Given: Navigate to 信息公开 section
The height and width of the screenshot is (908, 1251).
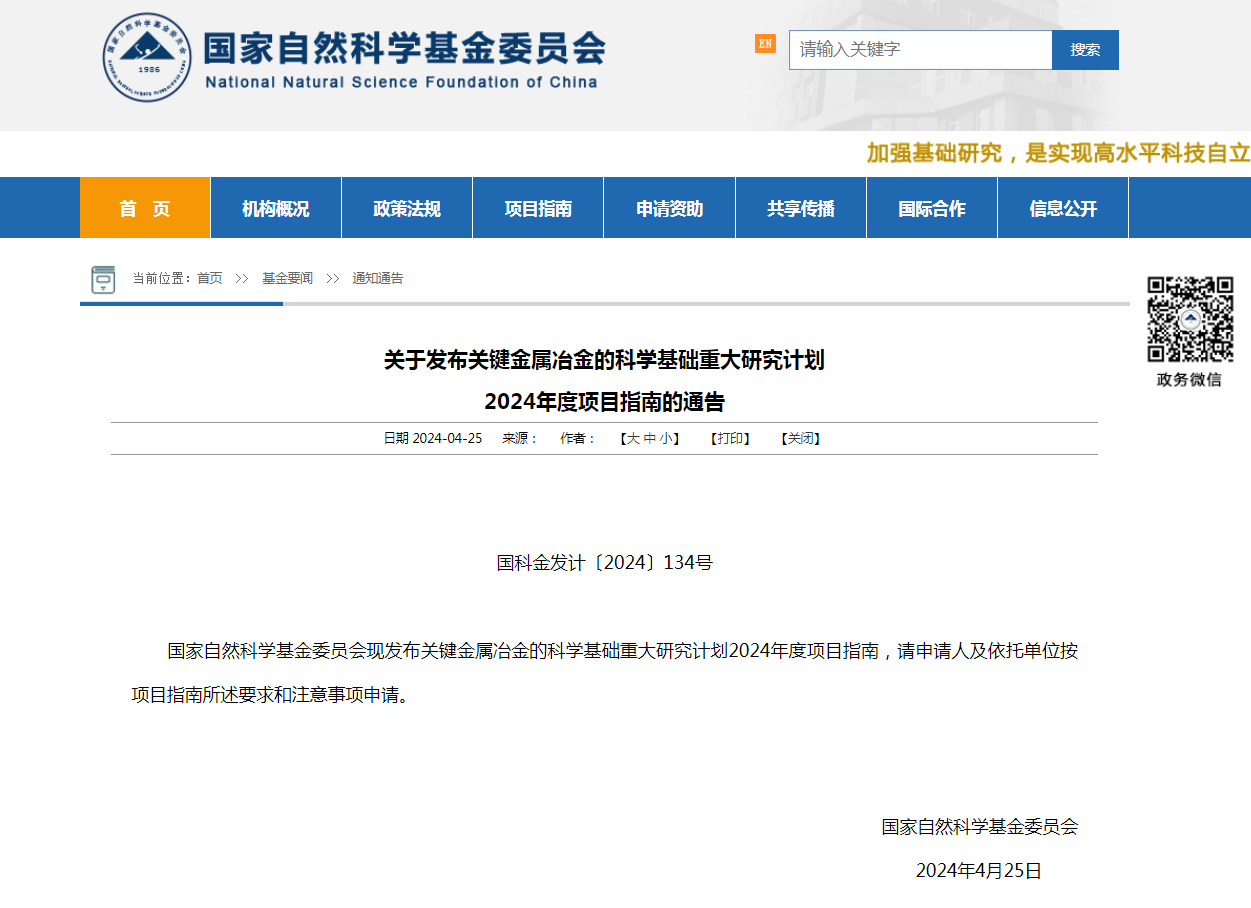Looking at the screenshot, I should click(x=1063, y=208).
